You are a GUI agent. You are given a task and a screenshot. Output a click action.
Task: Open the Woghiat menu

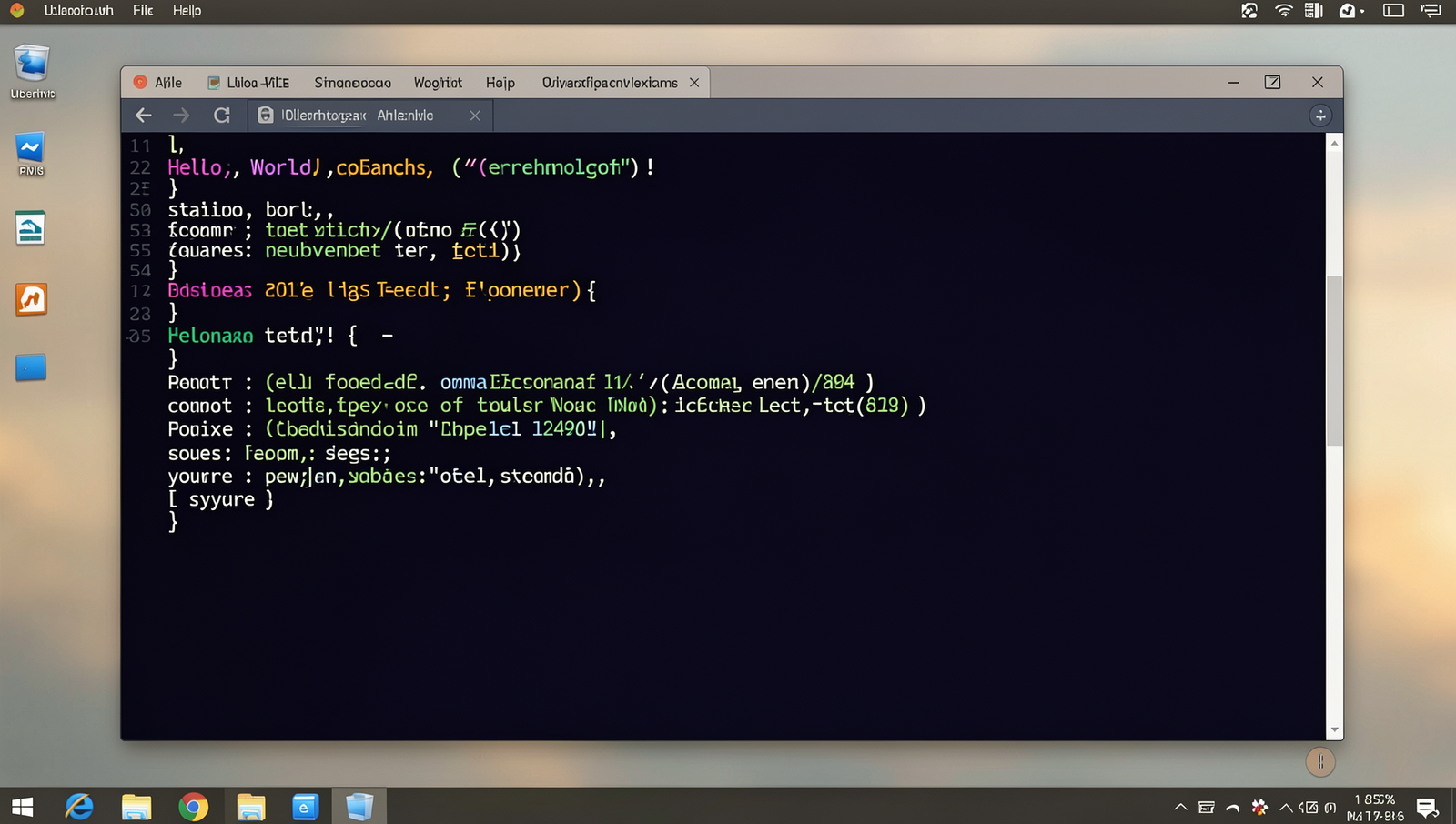[x=438, y=83]
